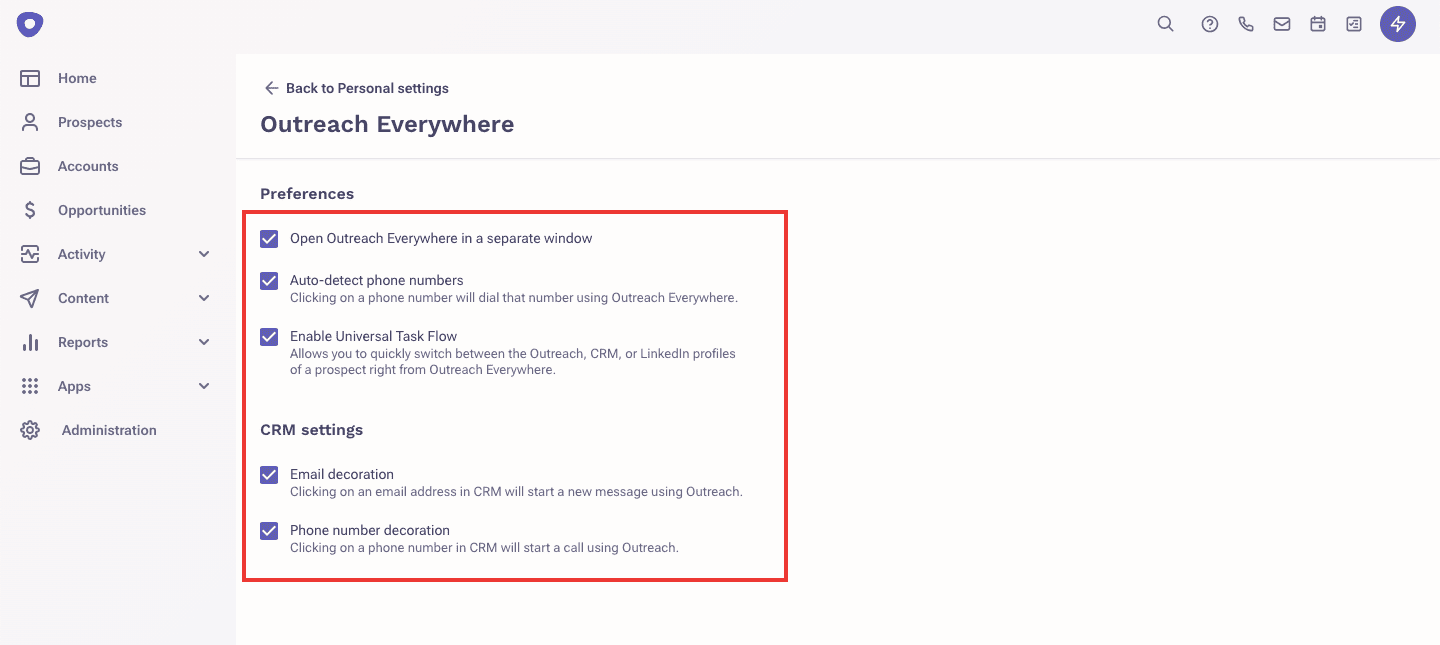
Task: Click the lightning bolt profile avatar
Action: pyautogui.click(x=1398, y=24)
